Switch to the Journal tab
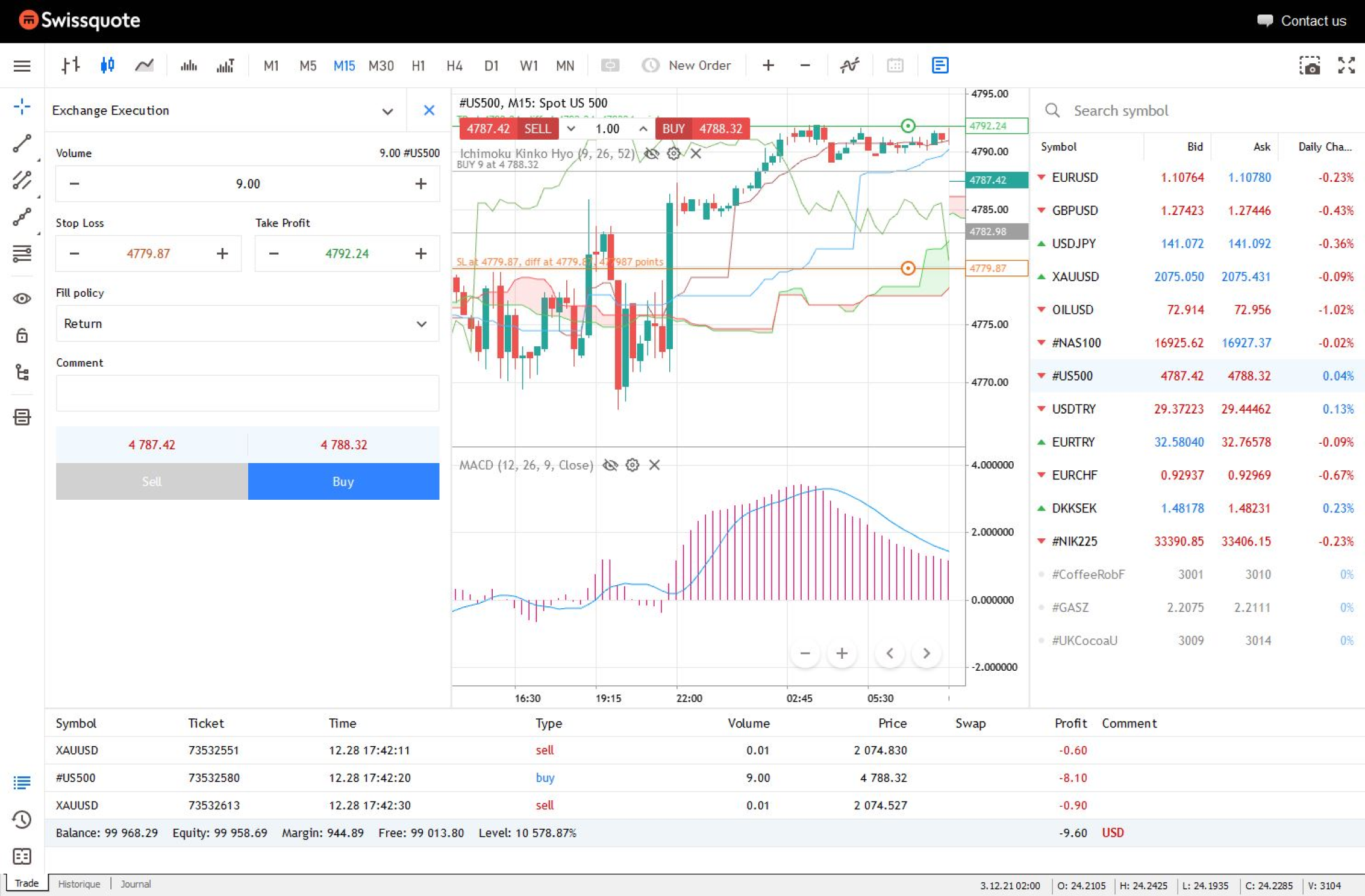Viewport: 1365px width, 896px height. coord(135,883)
